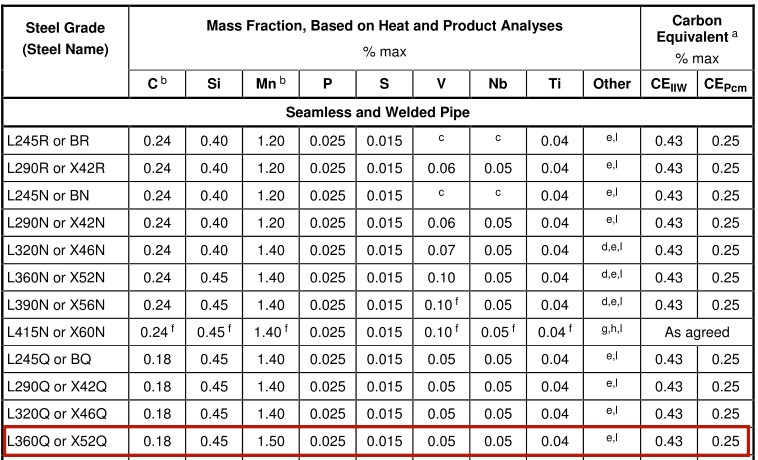Click the "Ti" column header
The height and width of the screenshot is (460, 758).
click(555, 85)
